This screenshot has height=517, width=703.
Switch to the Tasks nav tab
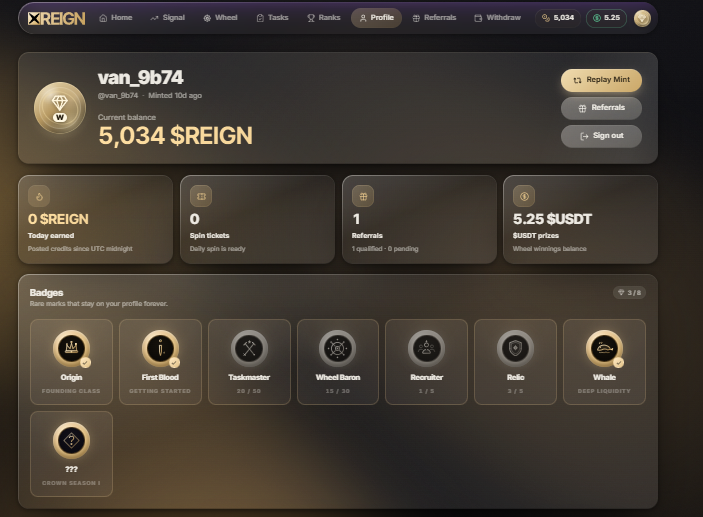point(272,18)
